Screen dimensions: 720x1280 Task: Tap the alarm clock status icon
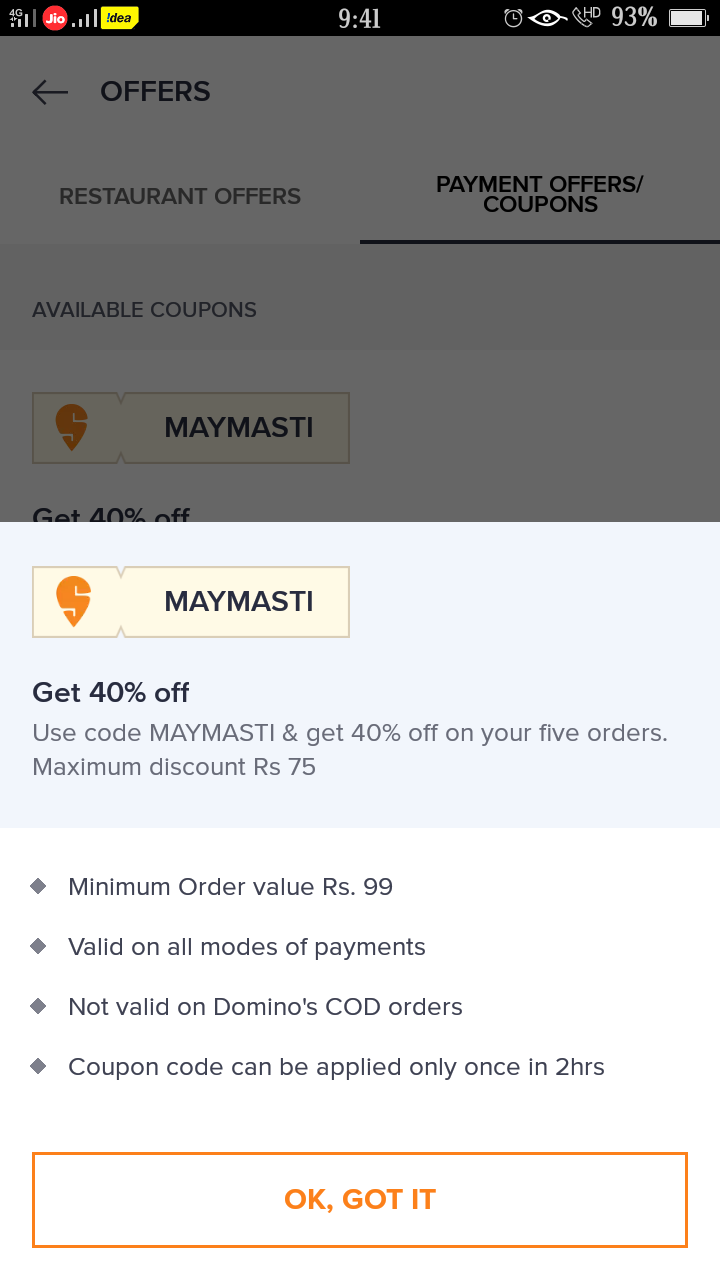[x=513, y=18]
